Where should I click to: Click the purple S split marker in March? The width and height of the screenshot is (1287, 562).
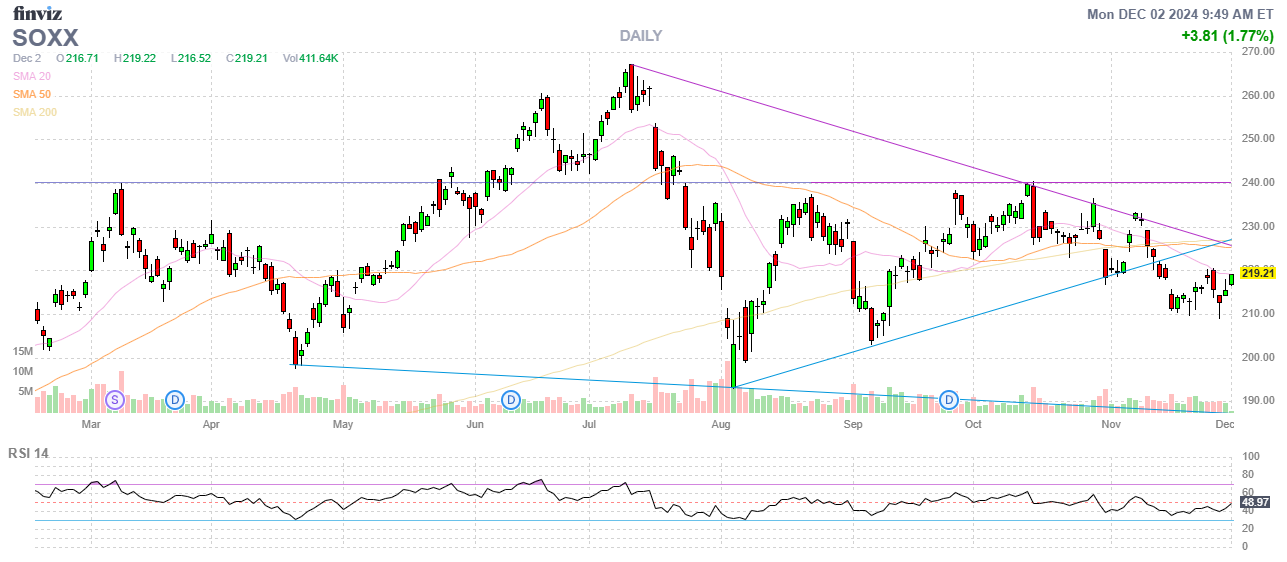point(114,400)
